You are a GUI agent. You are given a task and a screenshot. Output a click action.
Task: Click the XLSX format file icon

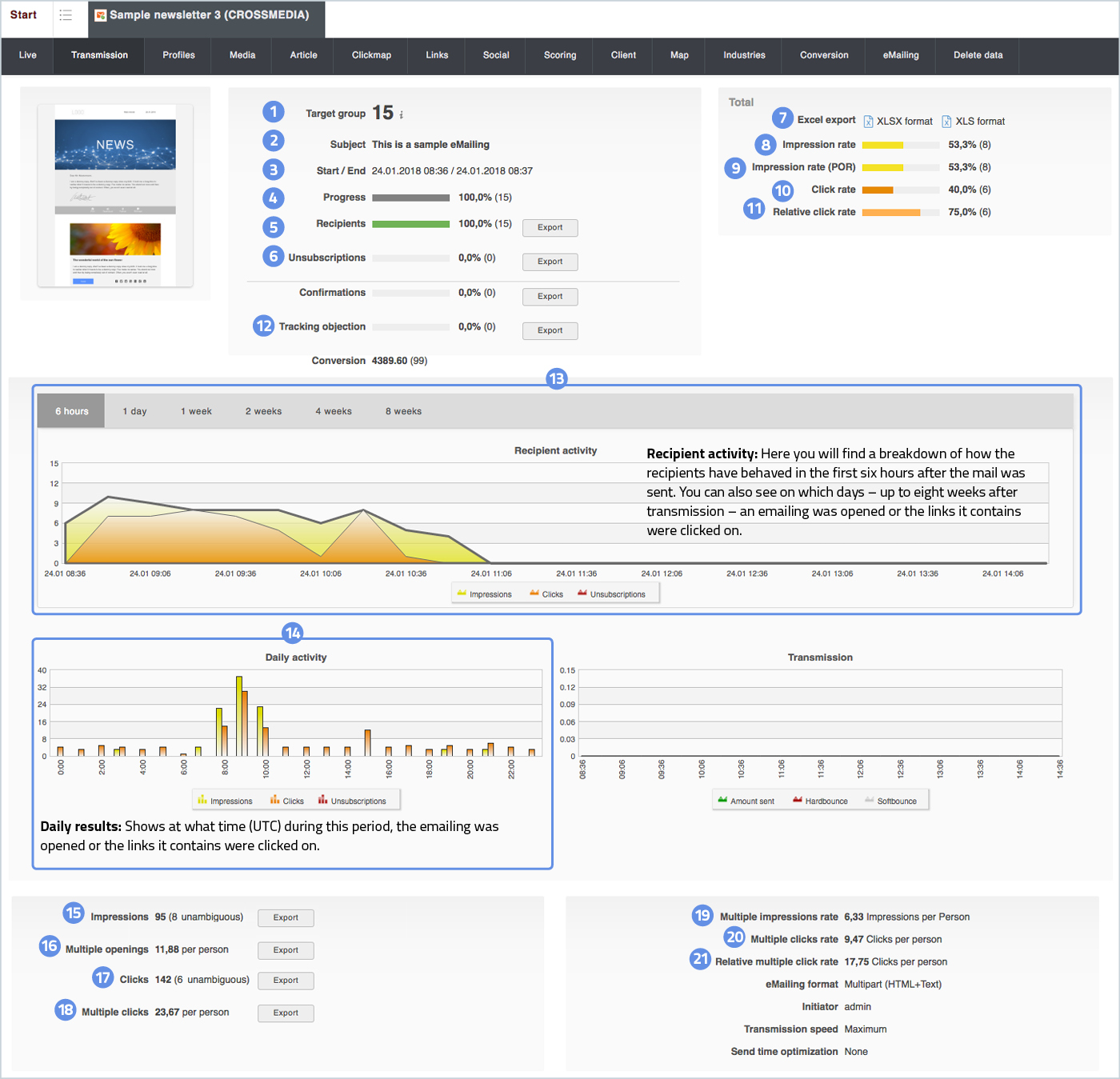[x=868, y=122]
